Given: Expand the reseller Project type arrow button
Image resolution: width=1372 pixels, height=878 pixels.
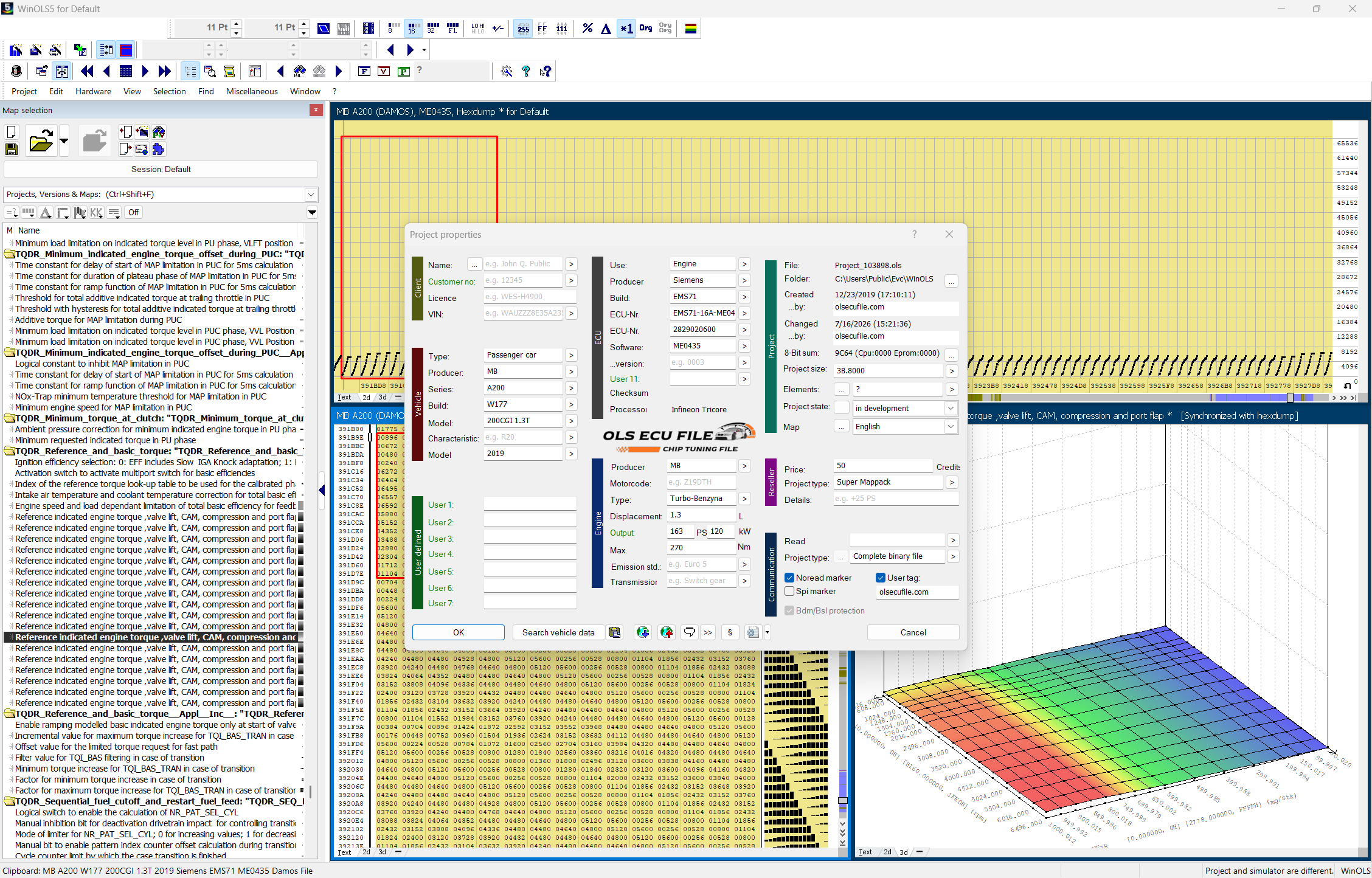Looking at the screenshot, I should [952, 482].
